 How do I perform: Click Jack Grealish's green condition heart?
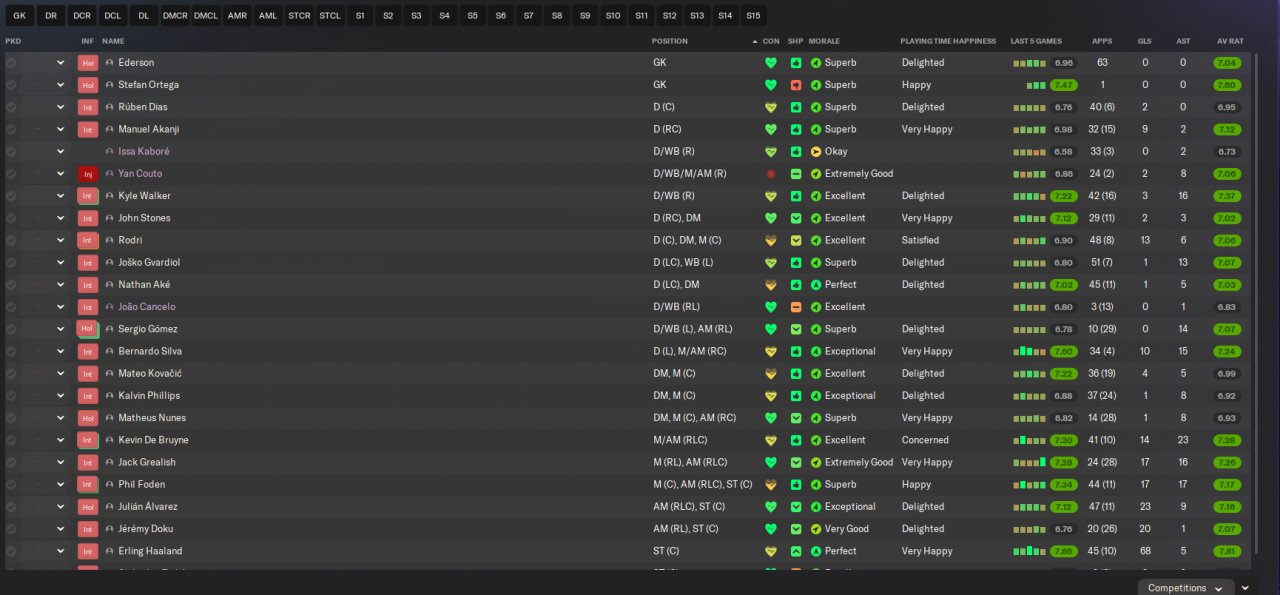point(770,462)
